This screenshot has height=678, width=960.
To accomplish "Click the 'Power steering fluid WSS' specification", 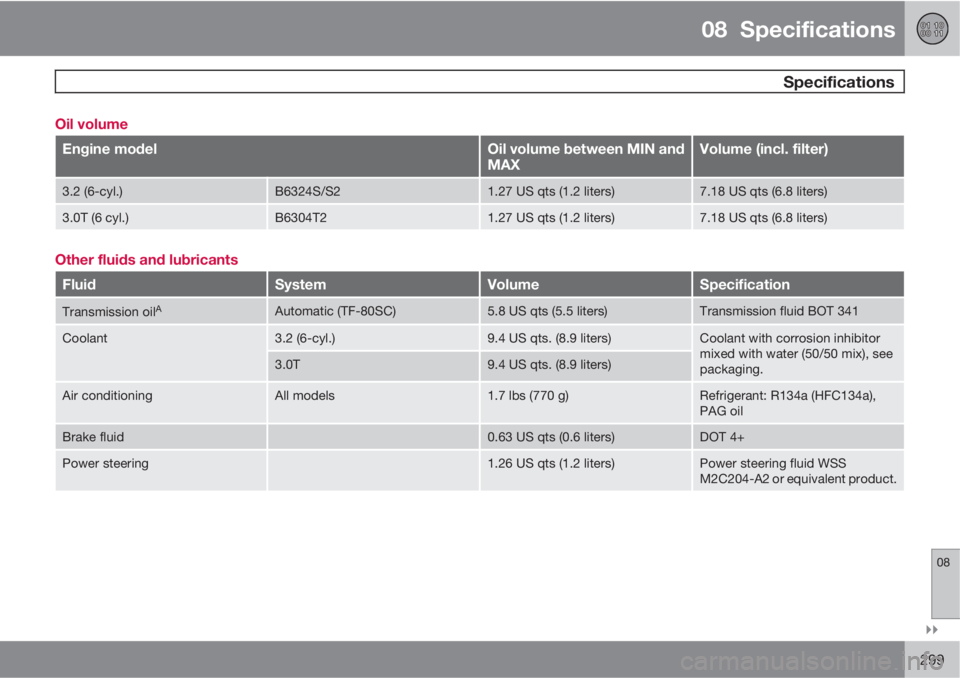I will click(x=798, y=470).
